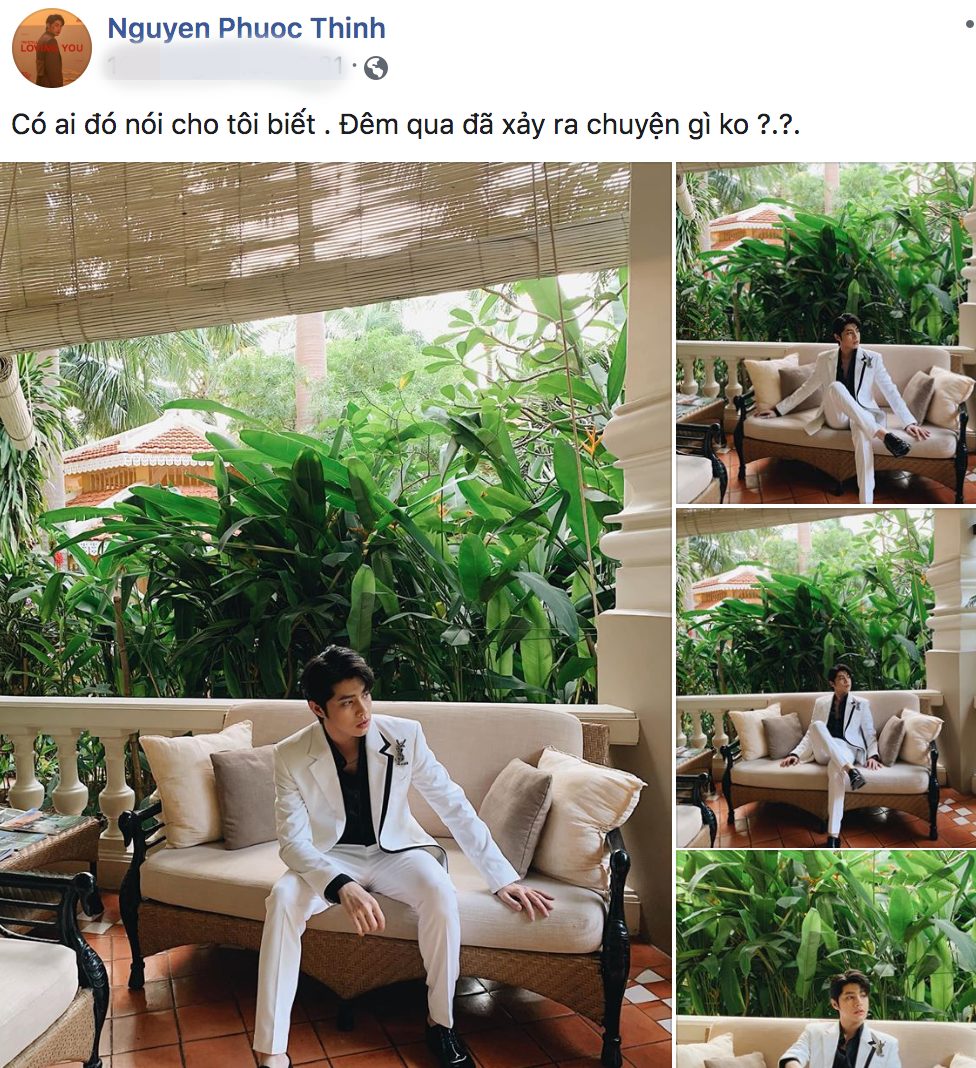The width and height of the screenshot is (976, 1068).
Task: Click the gazebo roof in top-right thumbnail
Action: [746, 223]
